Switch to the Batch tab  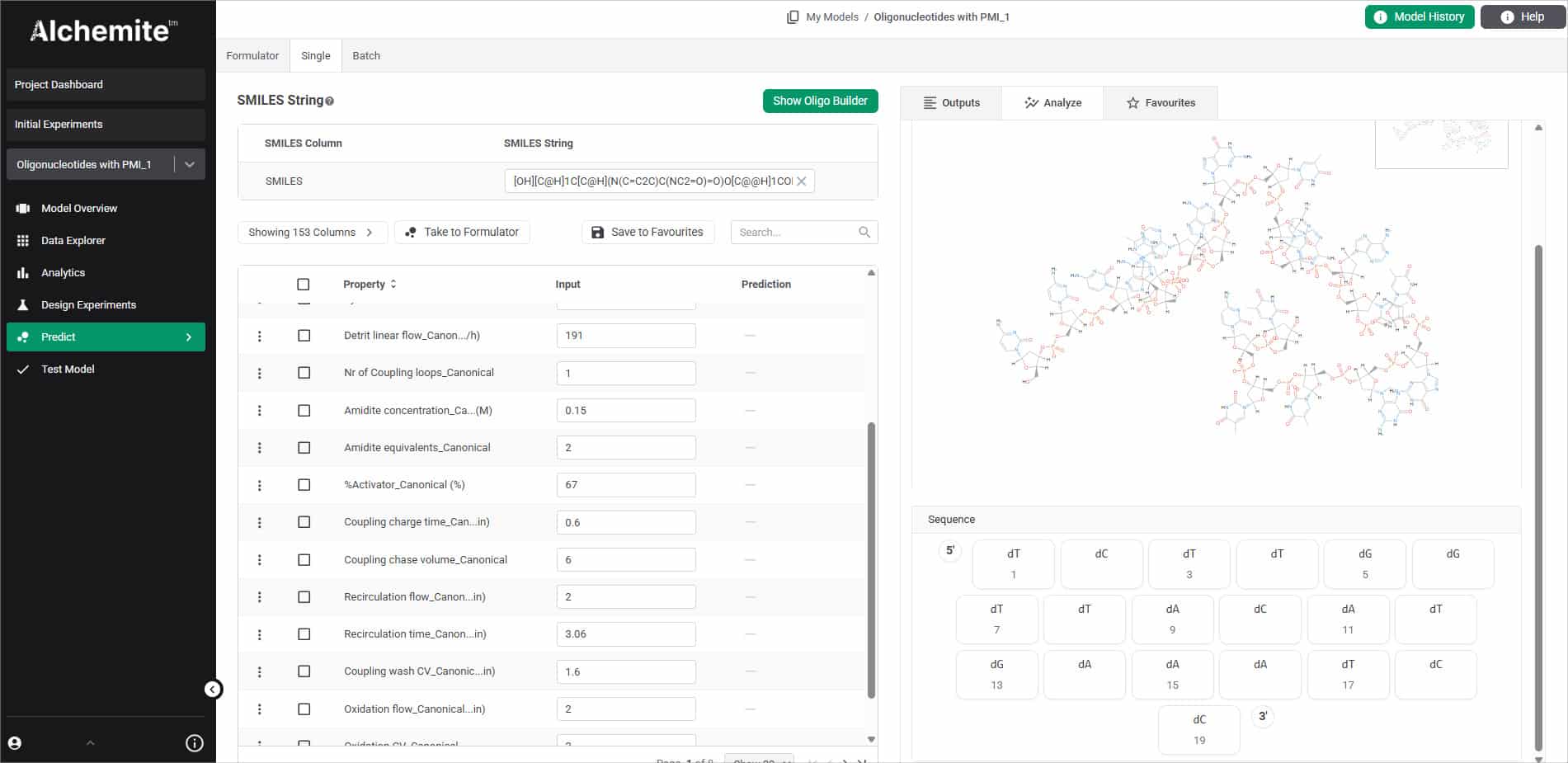[x=366, y=56]
